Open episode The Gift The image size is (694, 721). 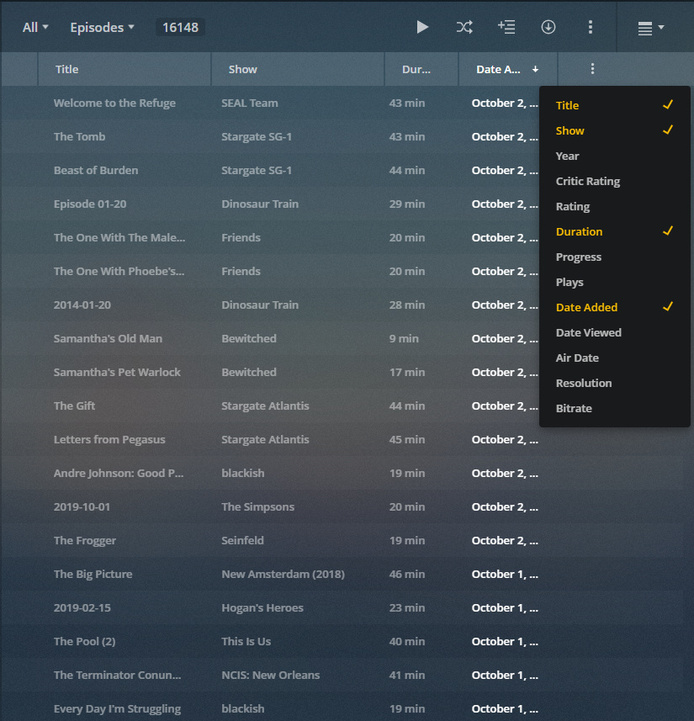(74, 406)
